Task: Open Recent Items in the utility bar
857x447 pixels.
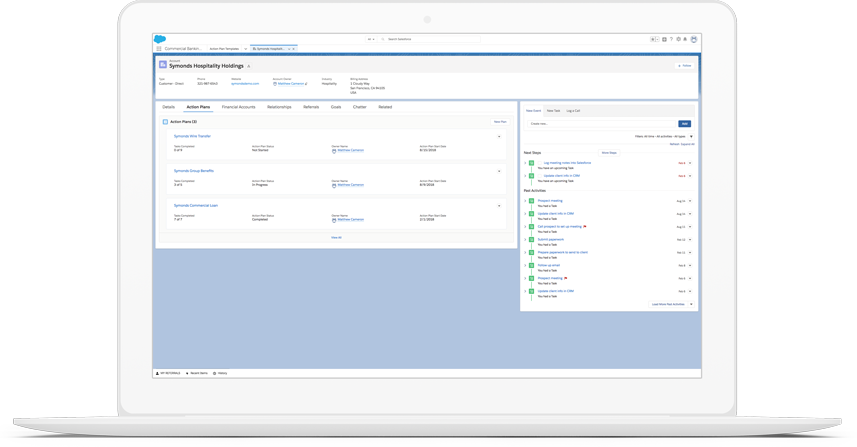Action: pyautogui.click(x=197, y=373)
